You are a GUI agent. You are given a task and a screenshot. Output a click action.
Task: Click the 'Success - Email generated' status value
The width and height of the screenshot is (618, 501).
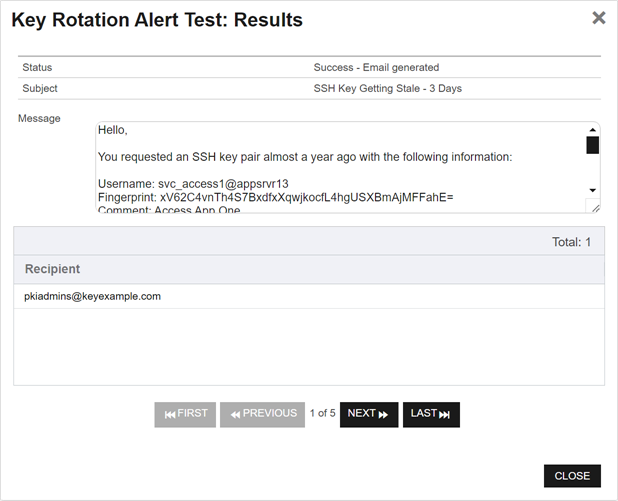(376, 68)
